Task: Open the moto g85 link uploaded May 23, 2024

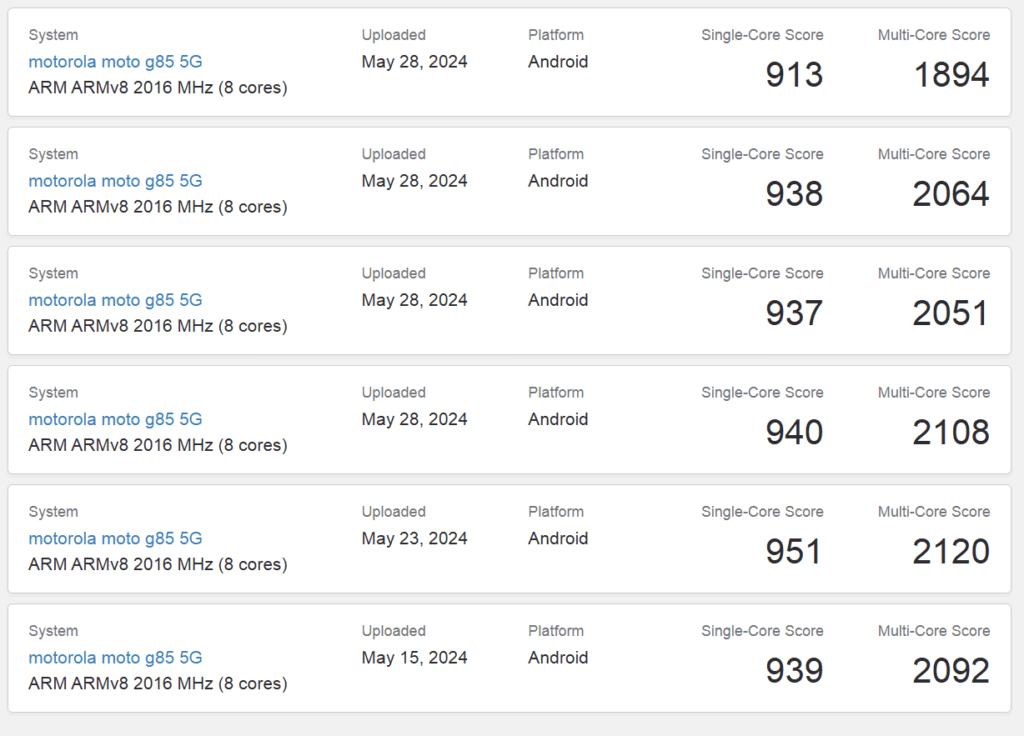Action: [x=115, y=538]
